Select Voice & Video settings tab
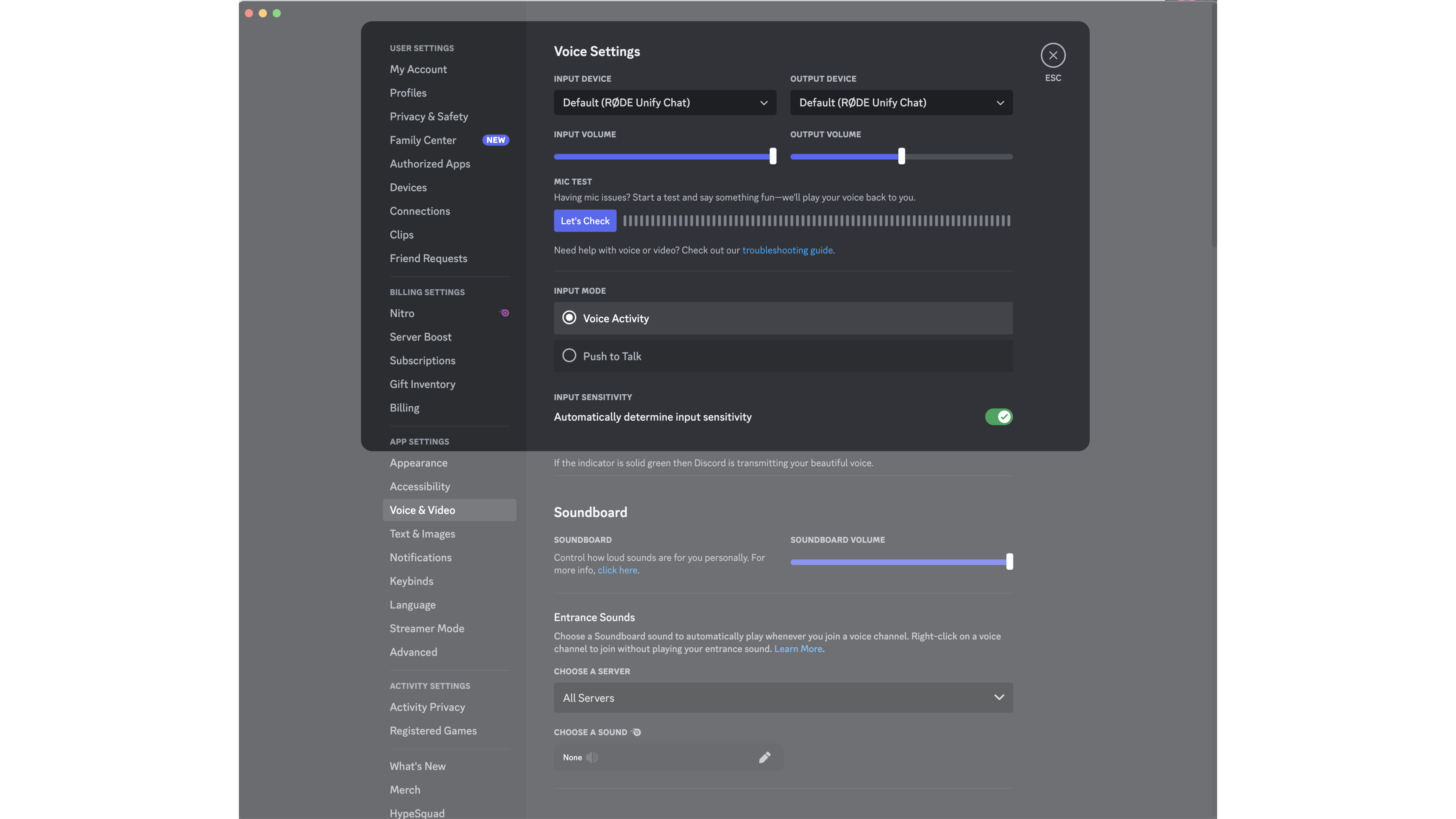Screen dimensions: 1456x819 pyautogui.click(x=449, y=510)
